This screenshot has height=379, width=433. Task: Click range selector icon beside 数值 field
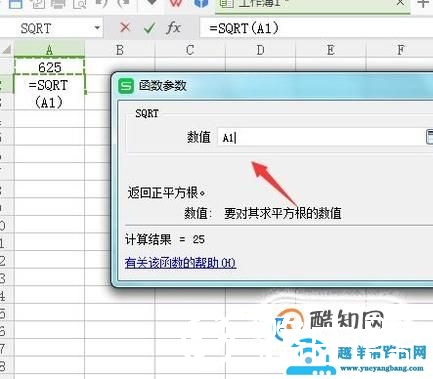pyautogui.click(x=429, y=137)
